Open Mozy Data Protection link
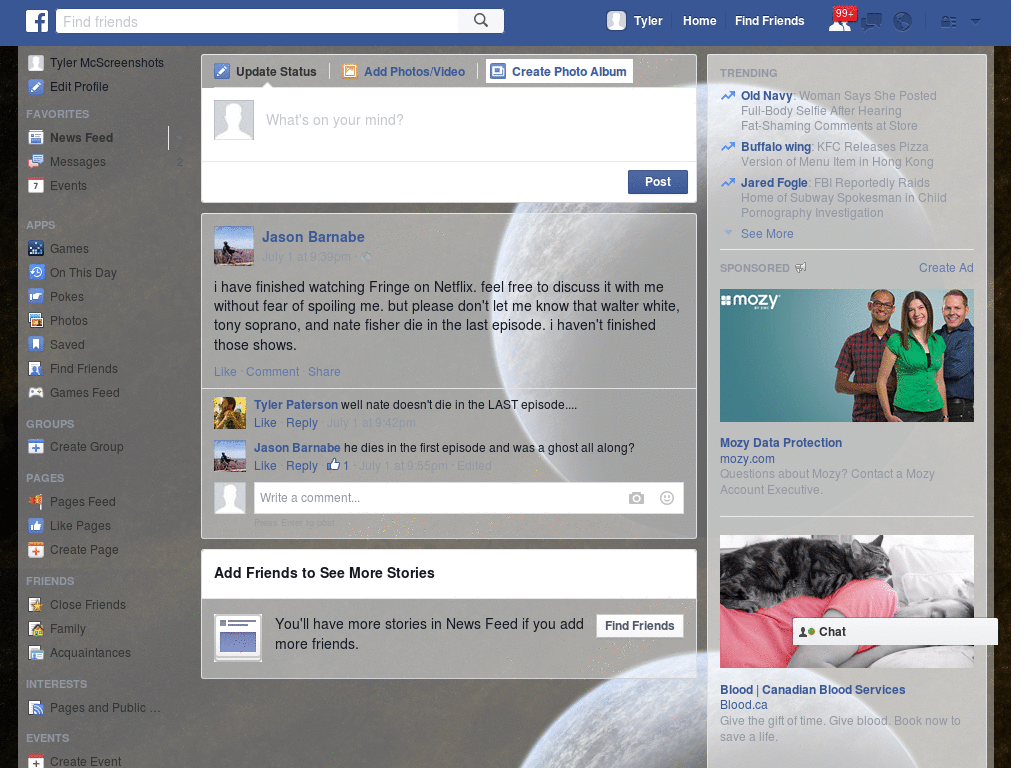This screenshot has height=768, width=1024. [781, 443]
